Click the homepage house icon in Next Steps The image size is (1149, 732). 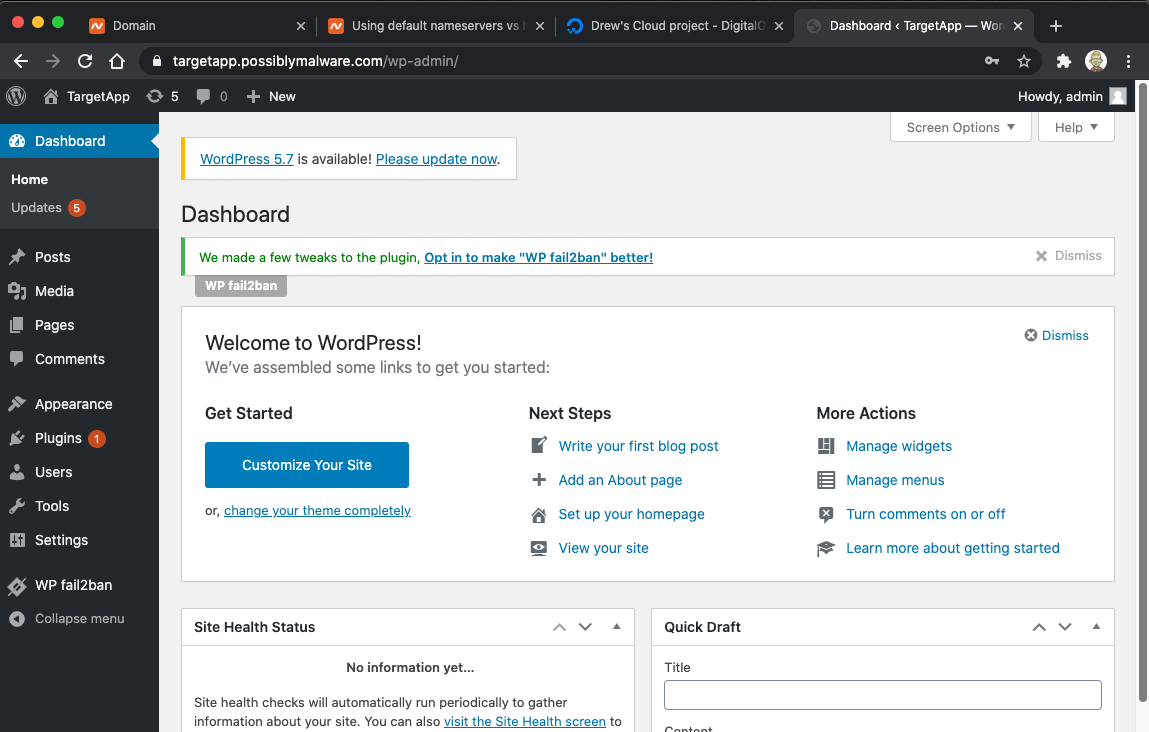pyautogui.click(x=539, y=514)
